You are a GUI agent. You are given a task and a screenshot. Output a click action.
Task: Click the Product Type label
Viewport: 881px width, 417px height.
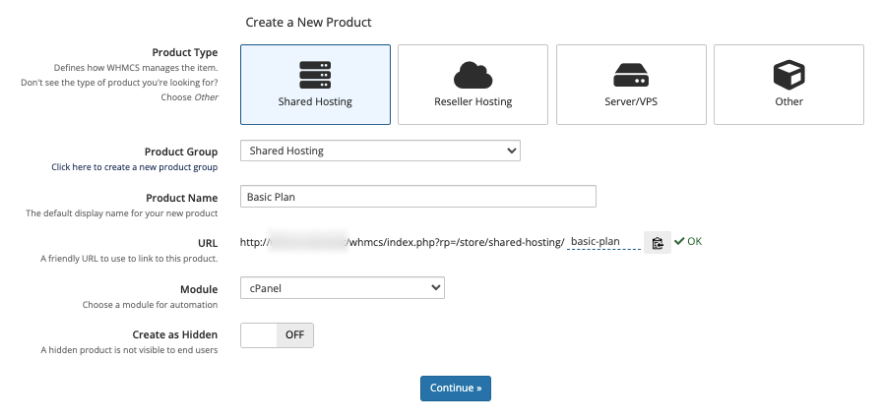coord(185,52)
